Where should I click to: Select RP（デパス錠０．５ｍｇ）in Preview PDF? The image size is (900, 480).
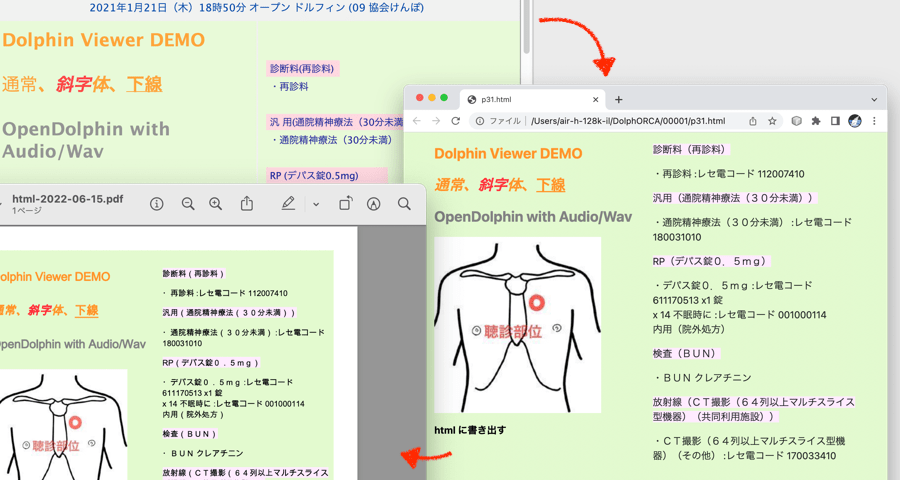211,363
